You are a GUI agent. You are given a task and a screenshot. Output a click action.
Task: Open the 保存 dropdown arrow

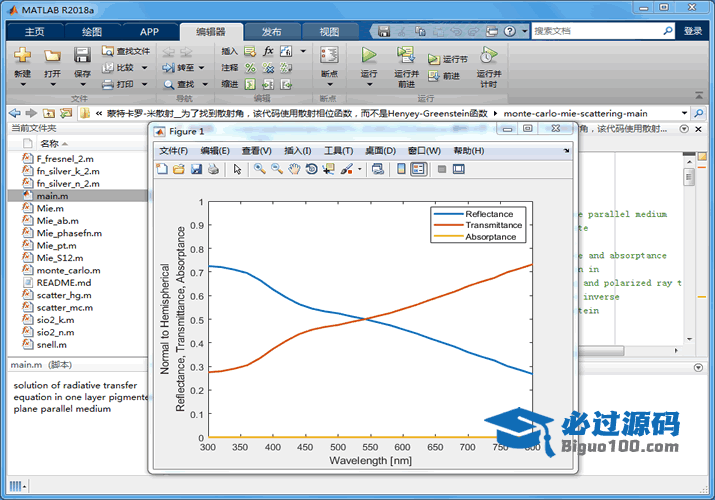pyautogui.click(x=83, y=84)
